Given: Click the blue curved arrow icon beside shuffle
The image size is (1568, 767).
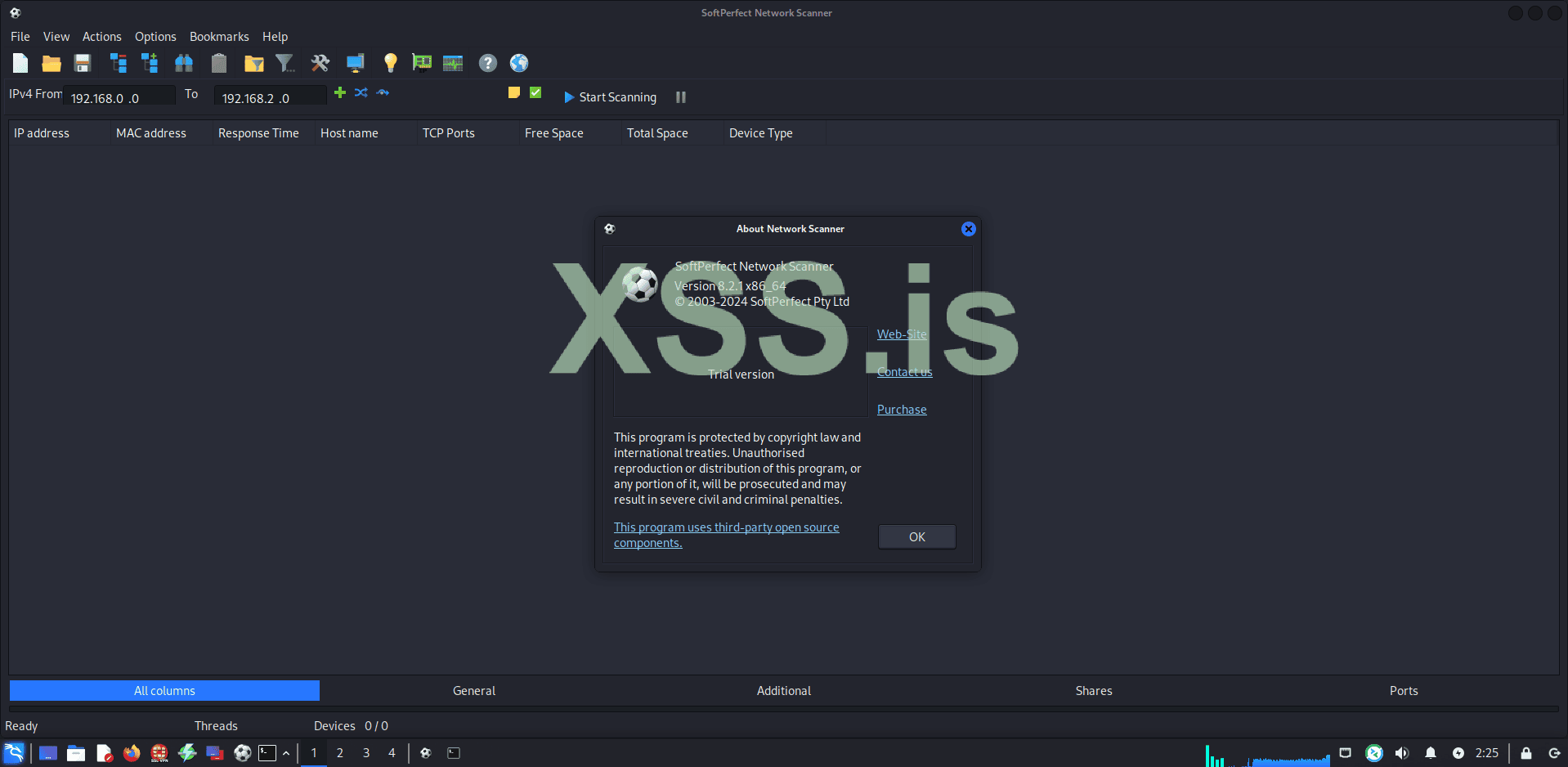Looking at the screenshot, I should (x=383, y=92).
